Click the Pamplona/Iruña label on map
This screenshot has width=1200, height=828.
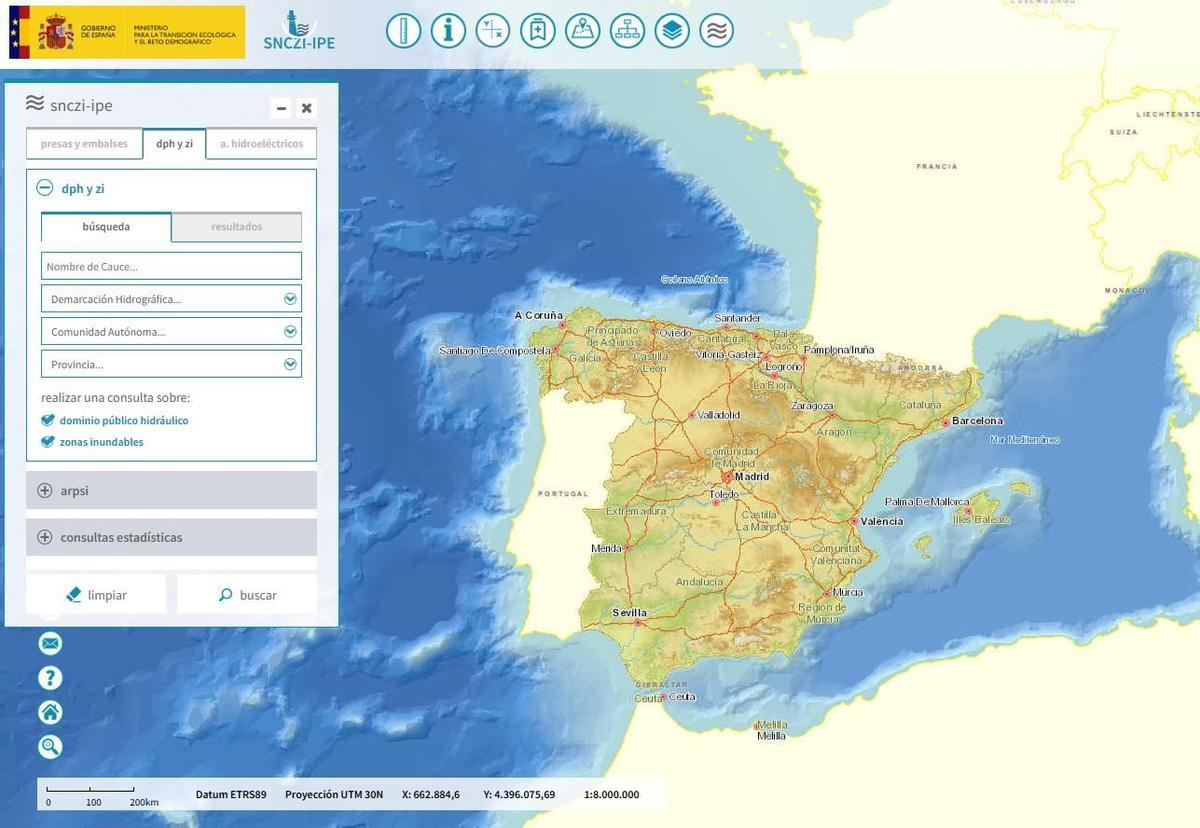[839, 350]
